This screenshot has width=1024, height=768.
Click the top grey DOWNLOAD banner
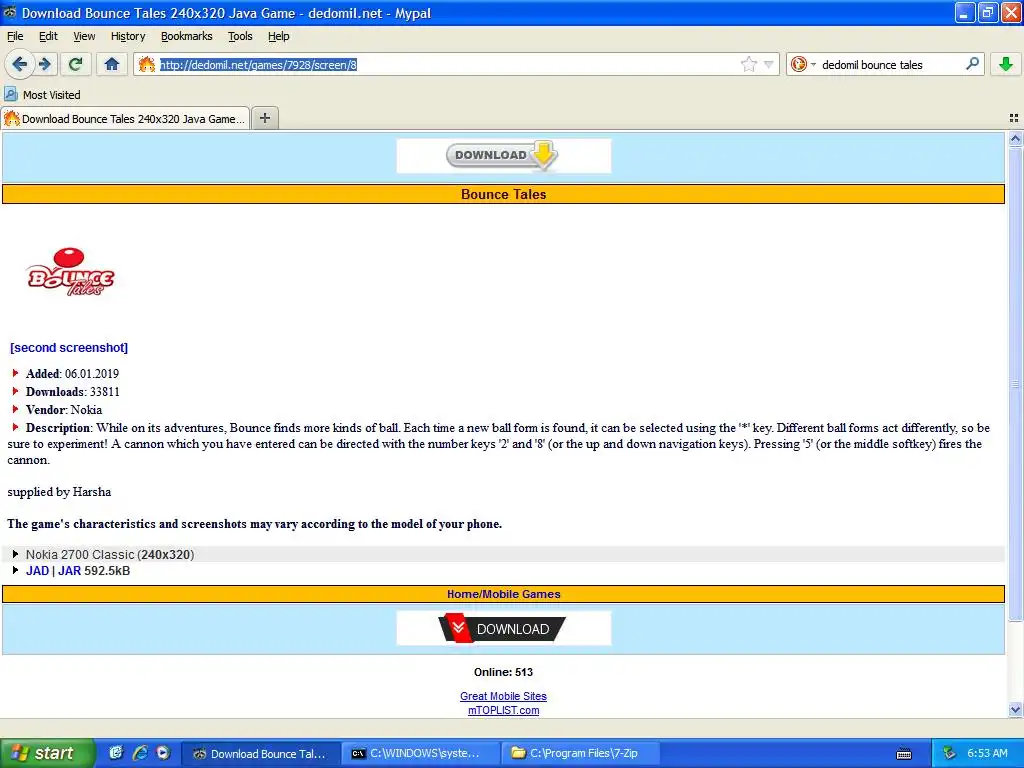504,155
